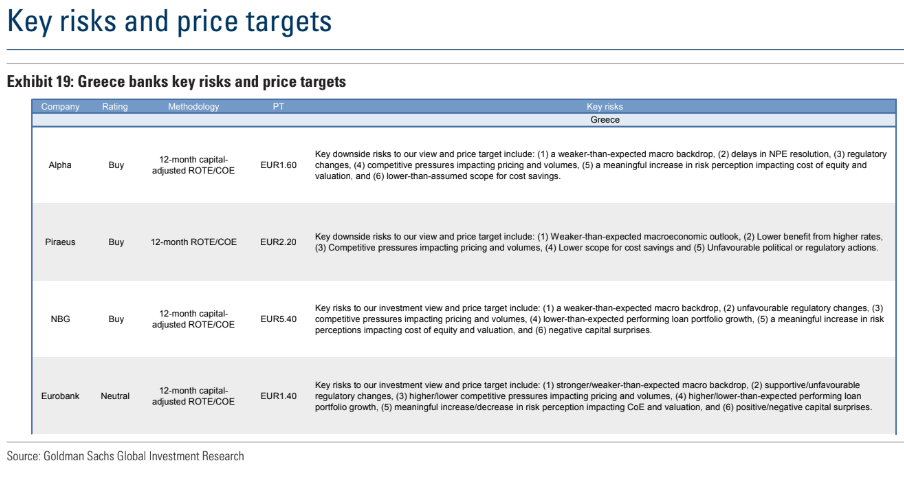This screenshot has width=904, height=477.
Task: Click the Goldman Sachs source footnote
Action: 125,456
